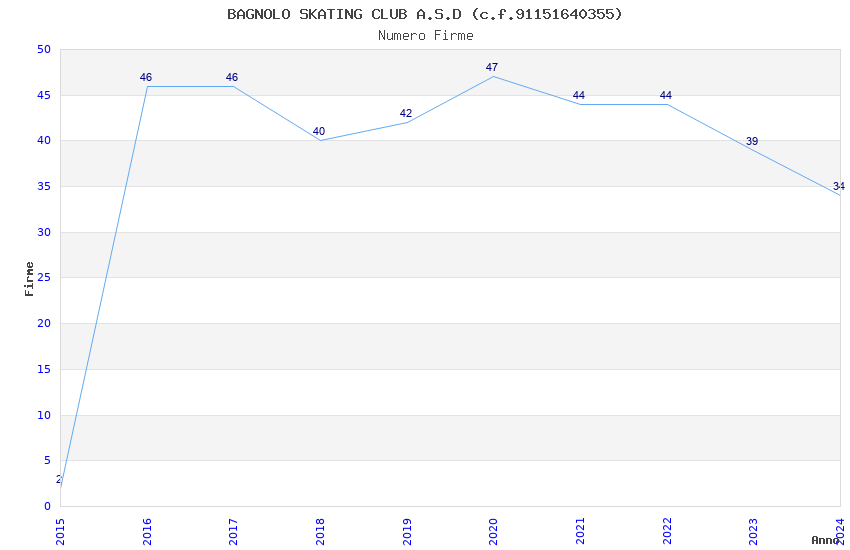The height and width of the screenshot is (550, 850).
Task: Click the data label 44 above 2022
Action: pos(666,95)
